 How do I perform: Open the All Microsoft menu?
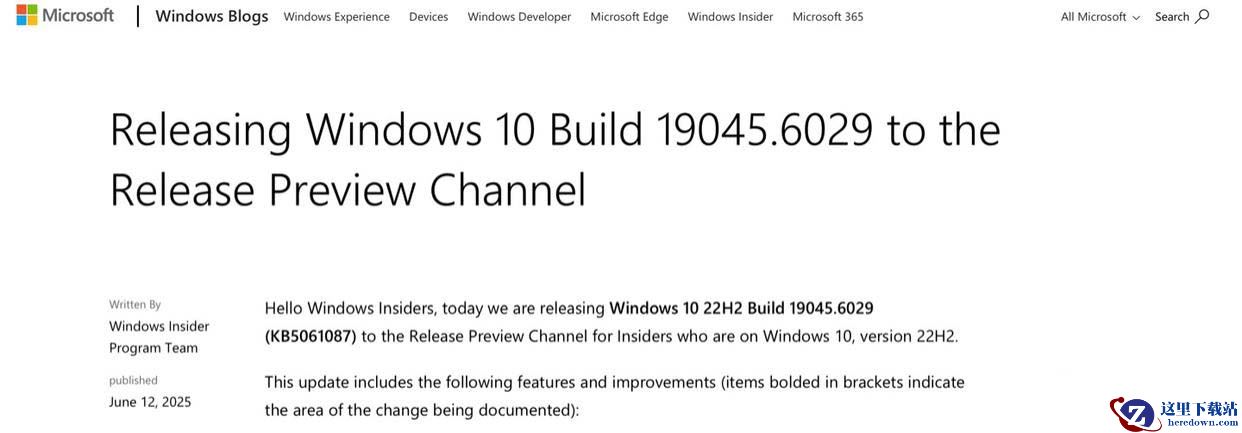[1100, 16]
